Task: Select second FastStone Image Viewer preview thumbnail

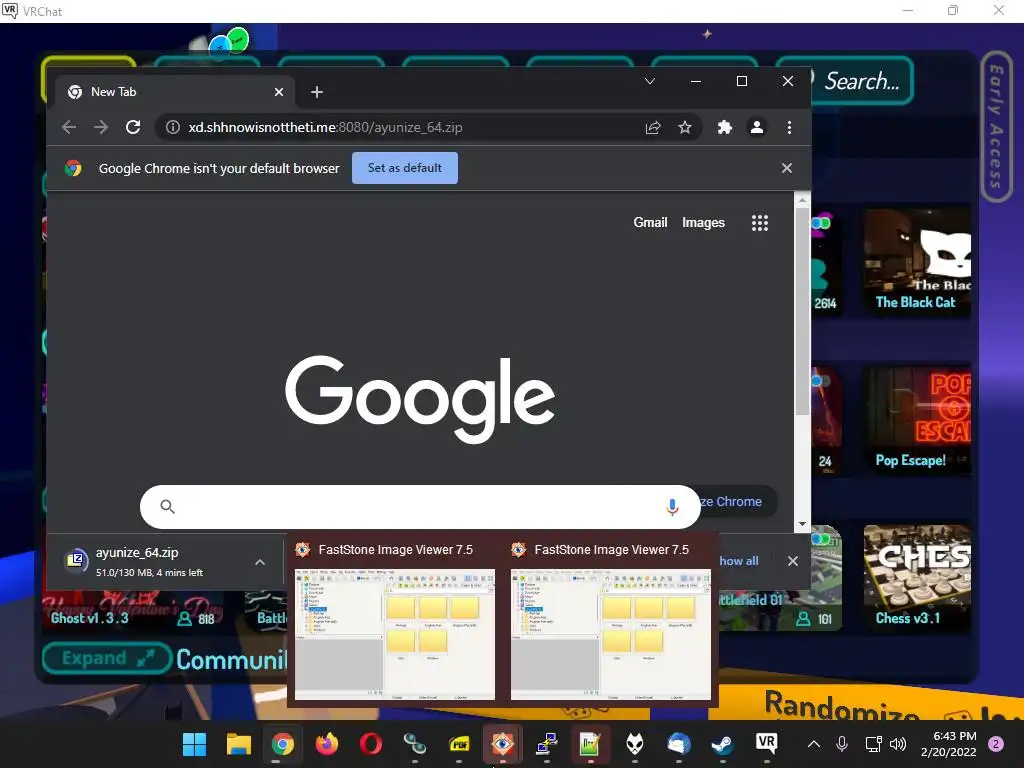Action: tap(611, 634)
